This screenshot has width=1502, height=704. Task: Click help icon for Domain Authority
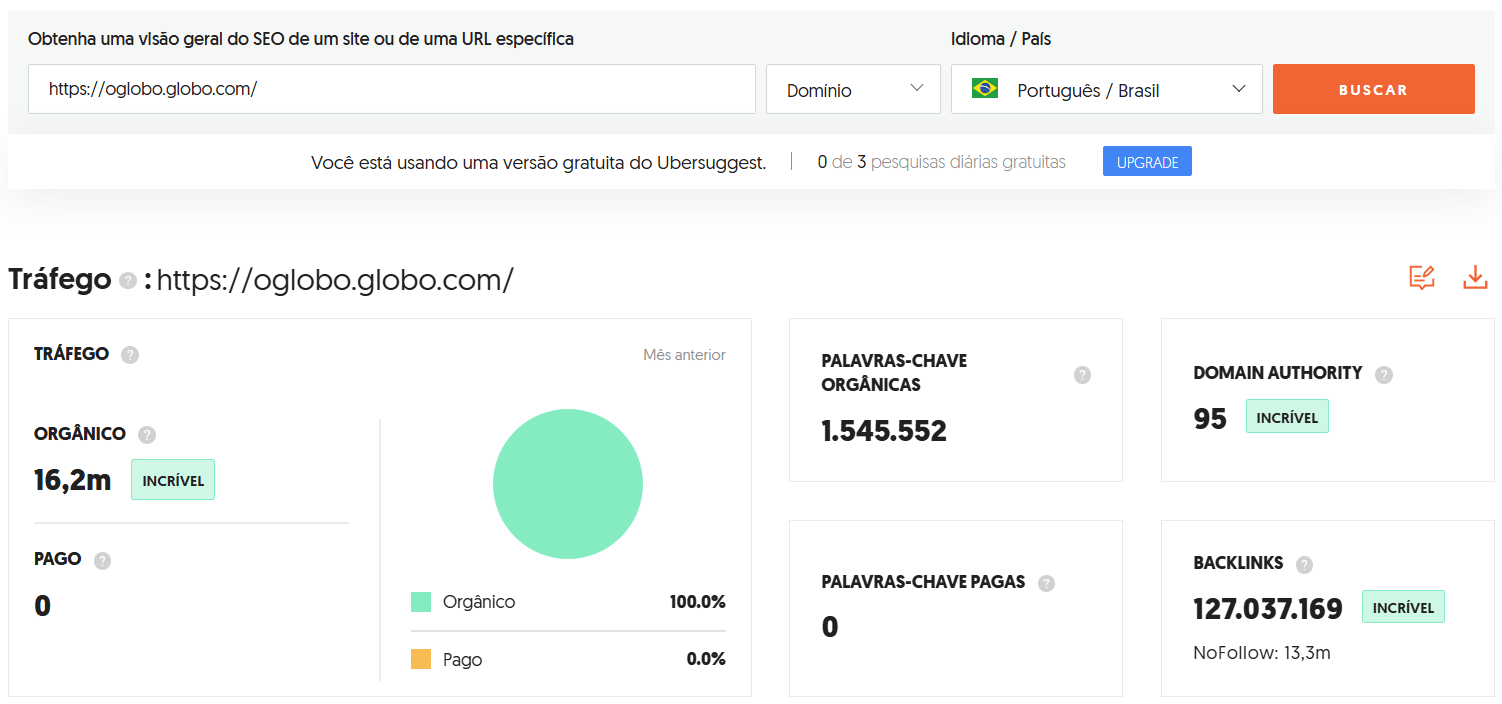coord(1384,375)
